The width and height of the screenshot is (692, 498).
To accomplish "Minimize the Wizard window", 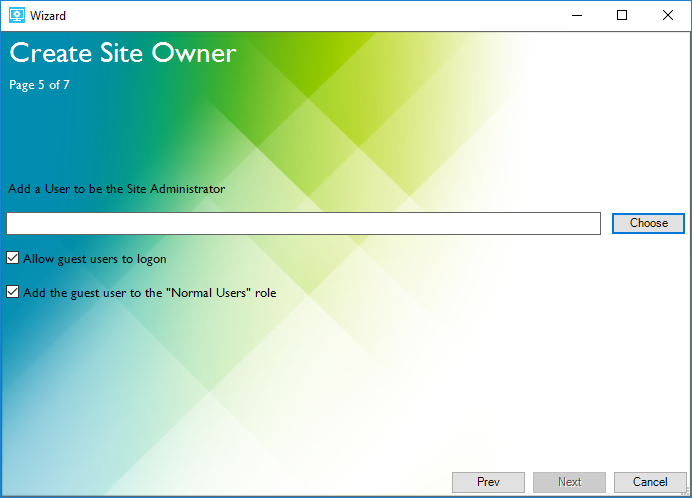I will coord(577,15).
